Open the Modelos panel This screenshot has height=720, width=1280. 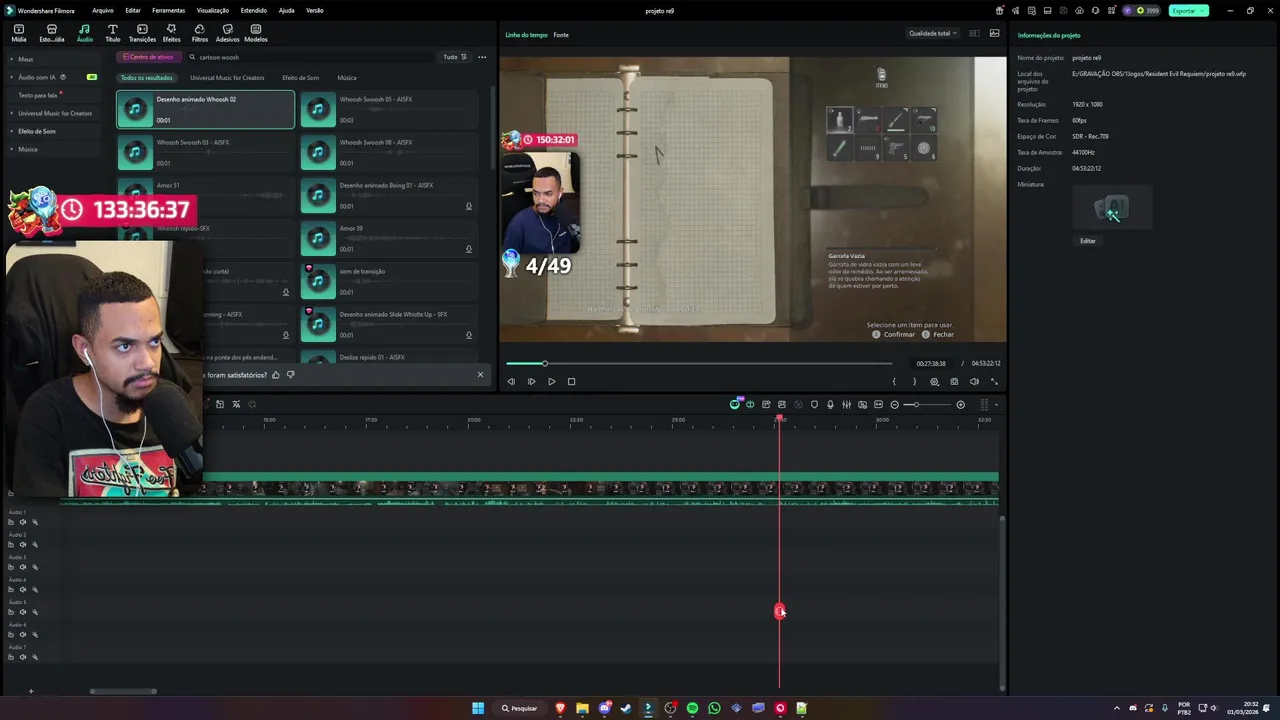(256, 33)
